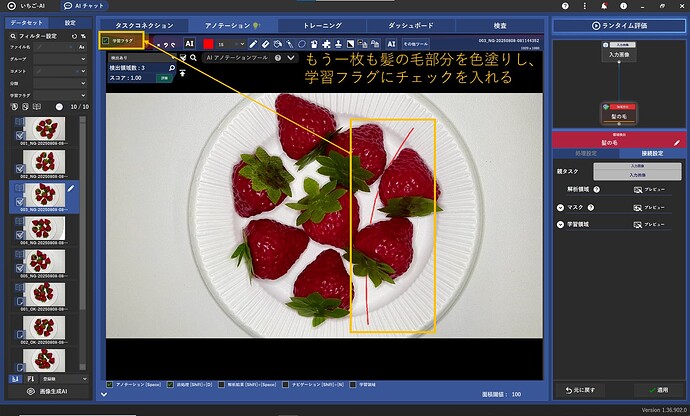Switch to the 検査 tab
Screen dimensions: 690x416
tap(499, 26)
